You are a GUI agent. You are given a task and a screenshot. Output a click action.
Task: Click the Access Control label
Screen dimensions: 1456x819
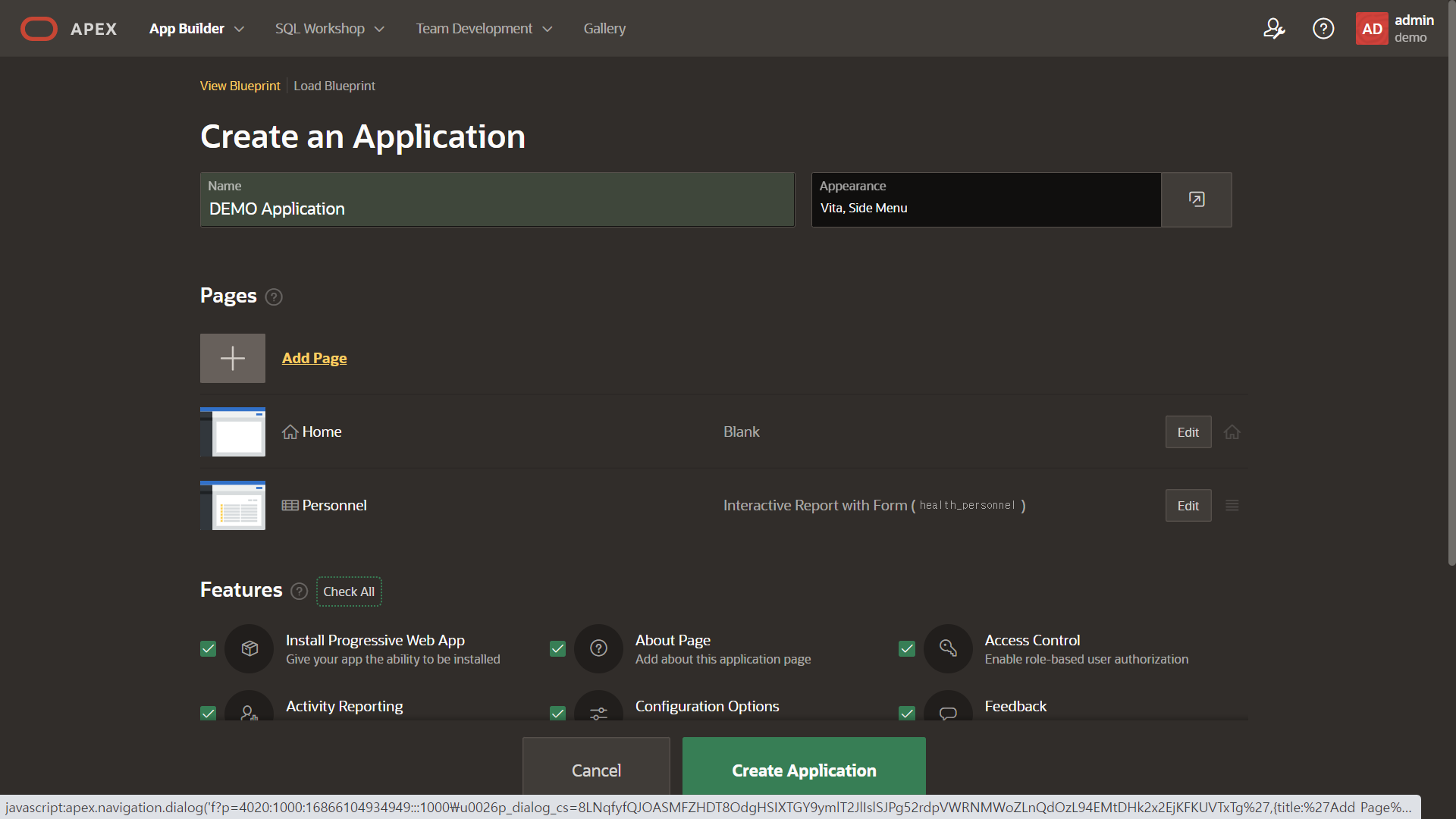1032,640
